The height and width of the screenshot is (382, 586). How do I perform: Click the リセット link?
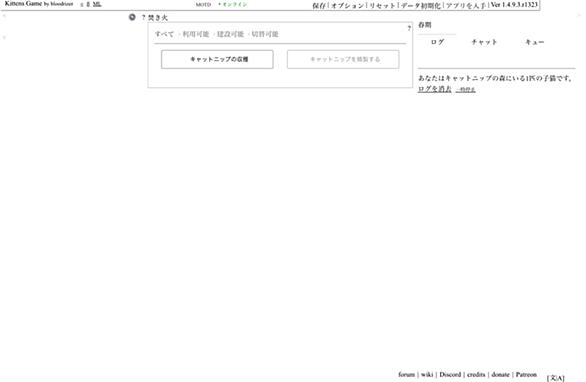[x=382, y=5]
